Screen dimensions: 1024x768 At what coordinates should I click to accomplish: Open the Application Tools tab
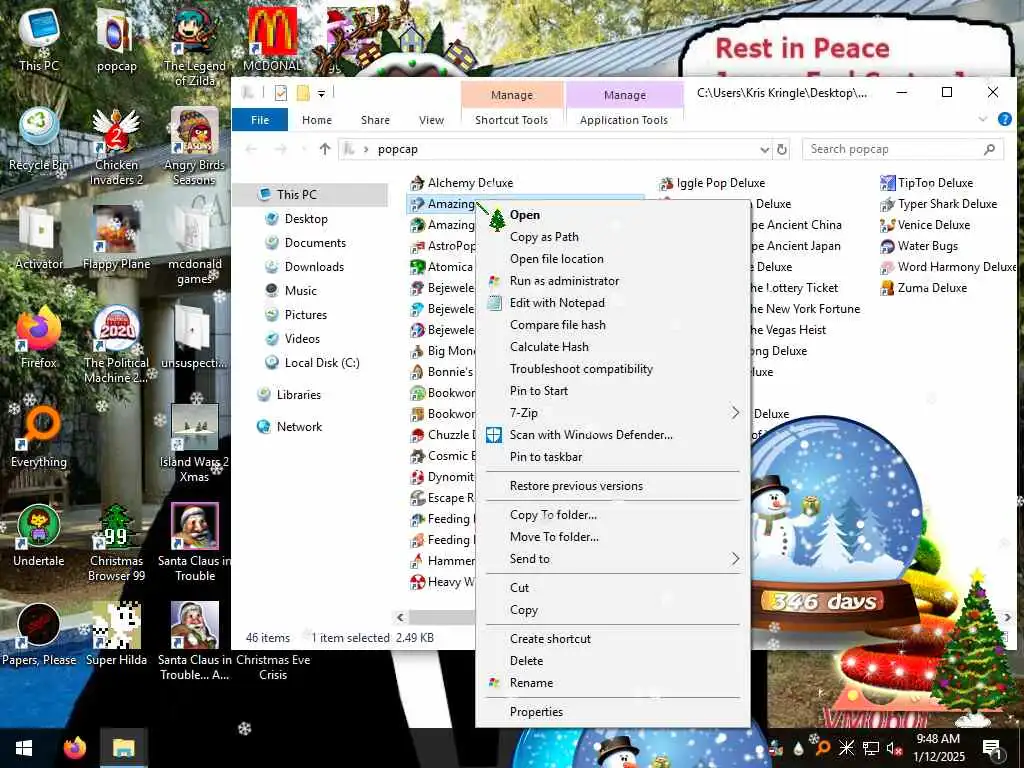click(x=624, y=120)
